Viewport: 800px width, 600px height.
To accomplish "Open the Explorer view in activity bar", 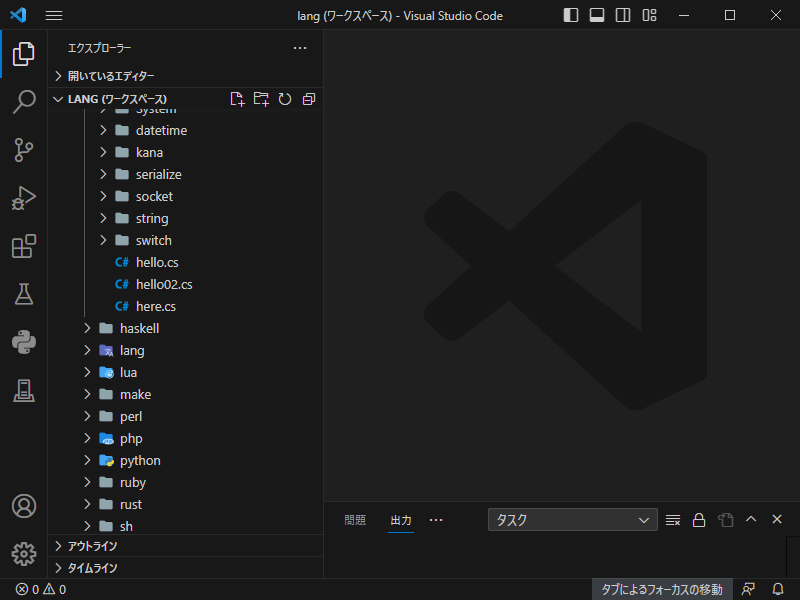I will 23,54.
